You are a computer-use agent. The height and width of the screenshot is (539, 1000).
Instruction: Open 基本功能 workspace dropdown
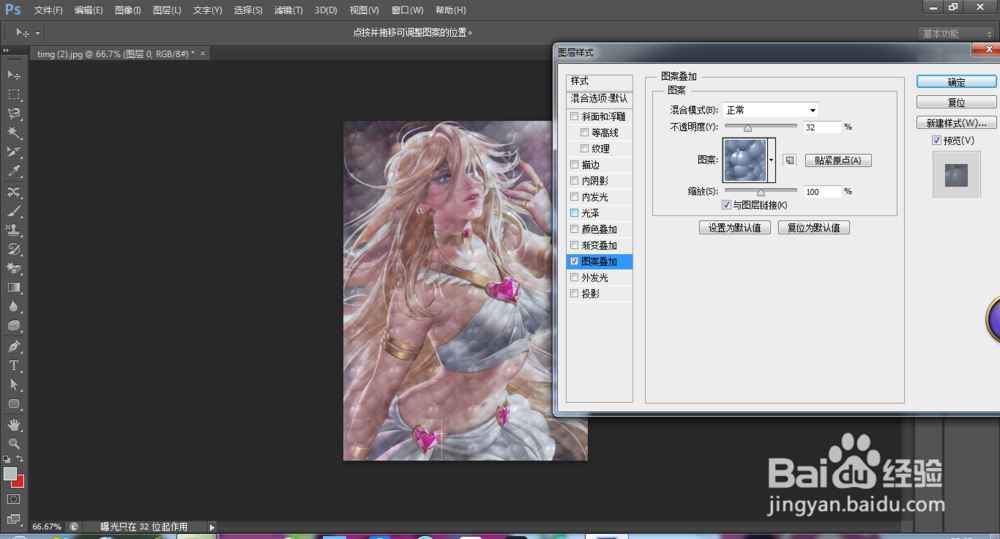(956, 33)
